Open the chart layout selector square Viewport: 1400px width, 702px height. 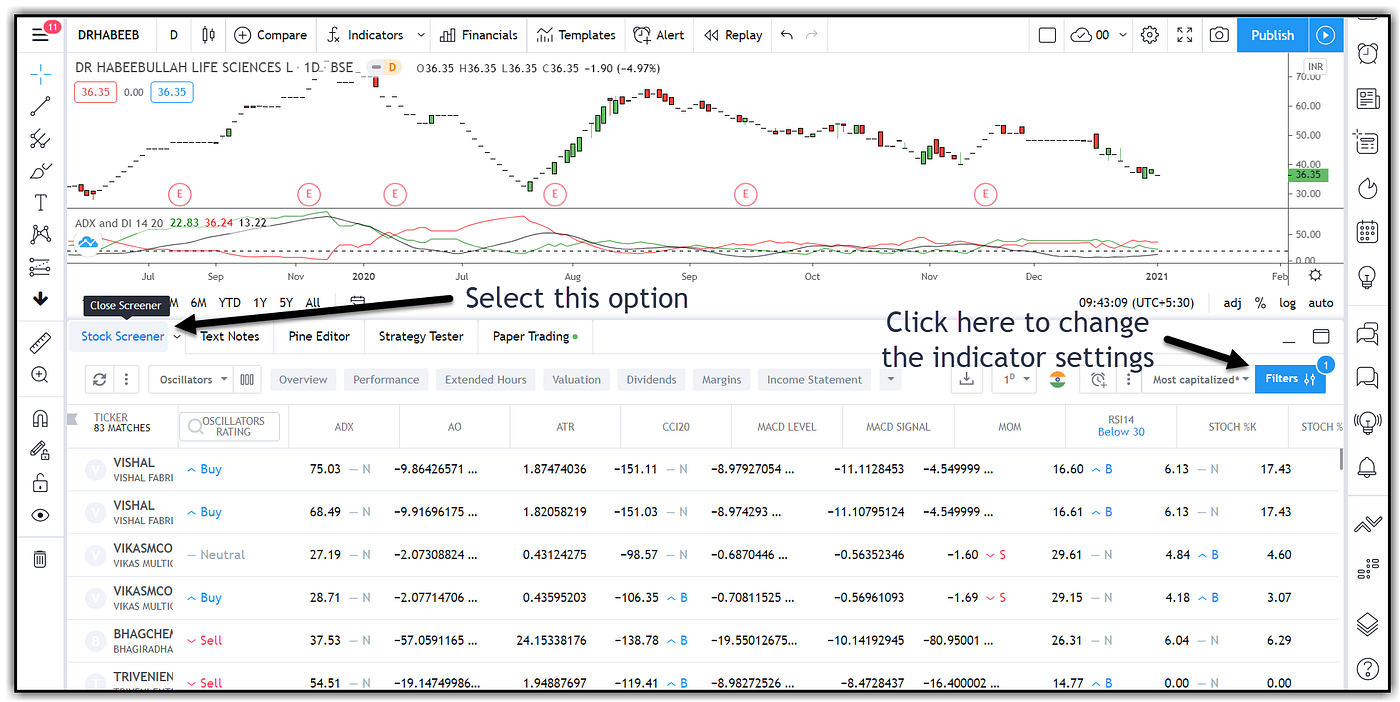(x=1047, y=35)
